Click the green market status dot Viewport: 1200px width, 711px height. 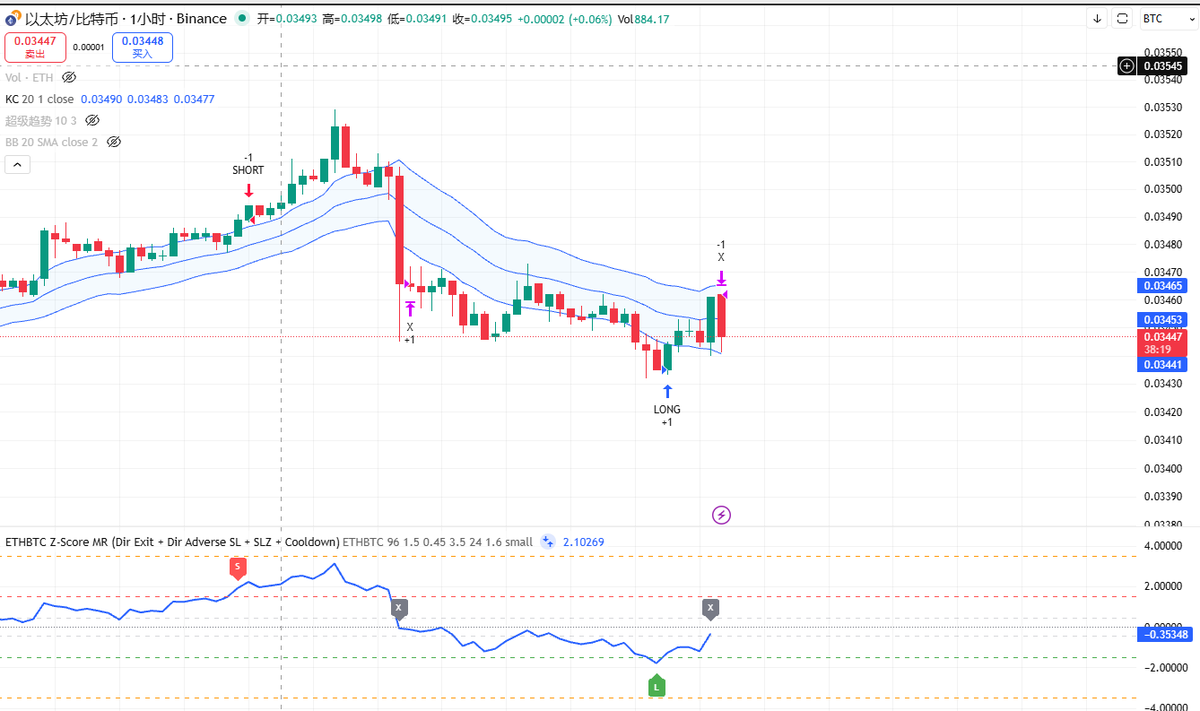pos(243,19)
